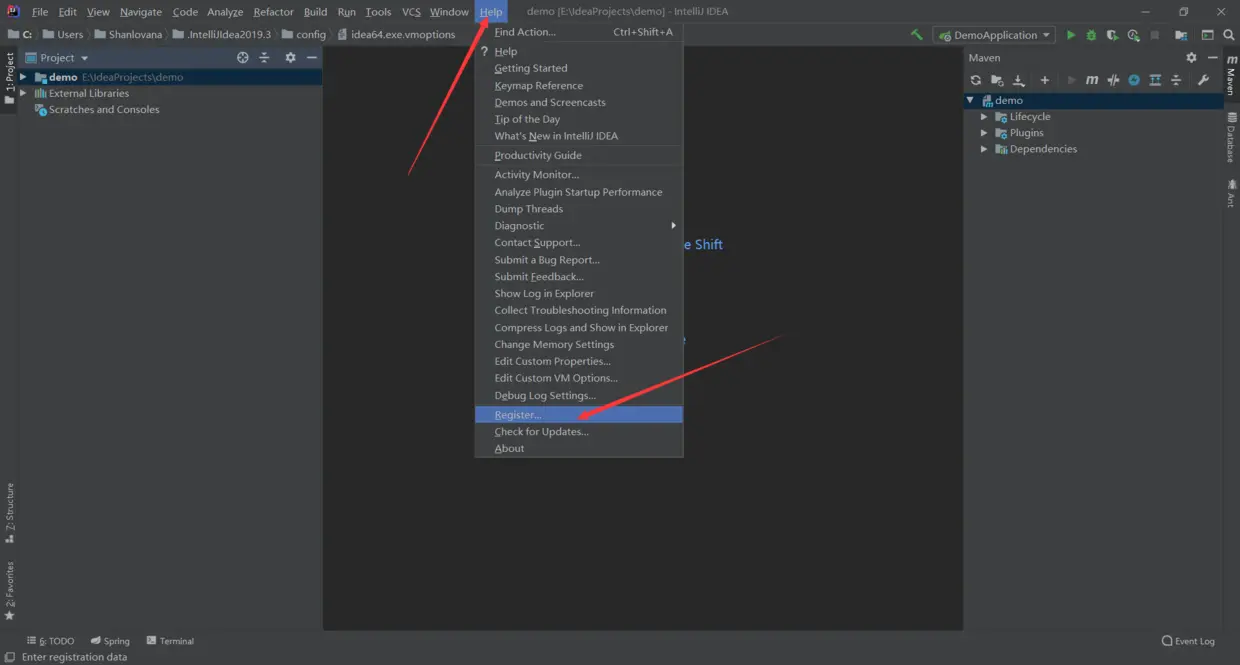Click Find Action... menu entry
The image size is (1240, 665).
pyautogui.click(x=578, y=32)
